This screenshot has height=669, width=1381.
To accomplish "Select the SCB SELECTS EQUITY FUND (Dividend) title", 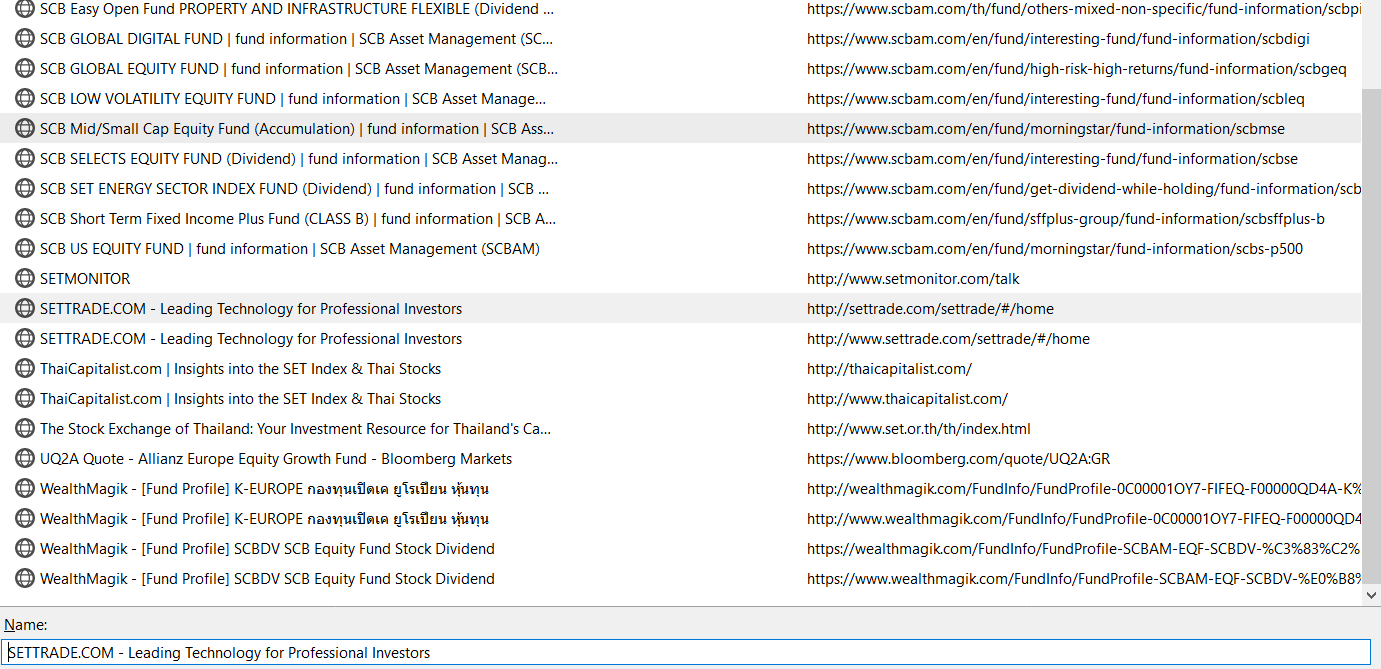I will coord(299,159).
